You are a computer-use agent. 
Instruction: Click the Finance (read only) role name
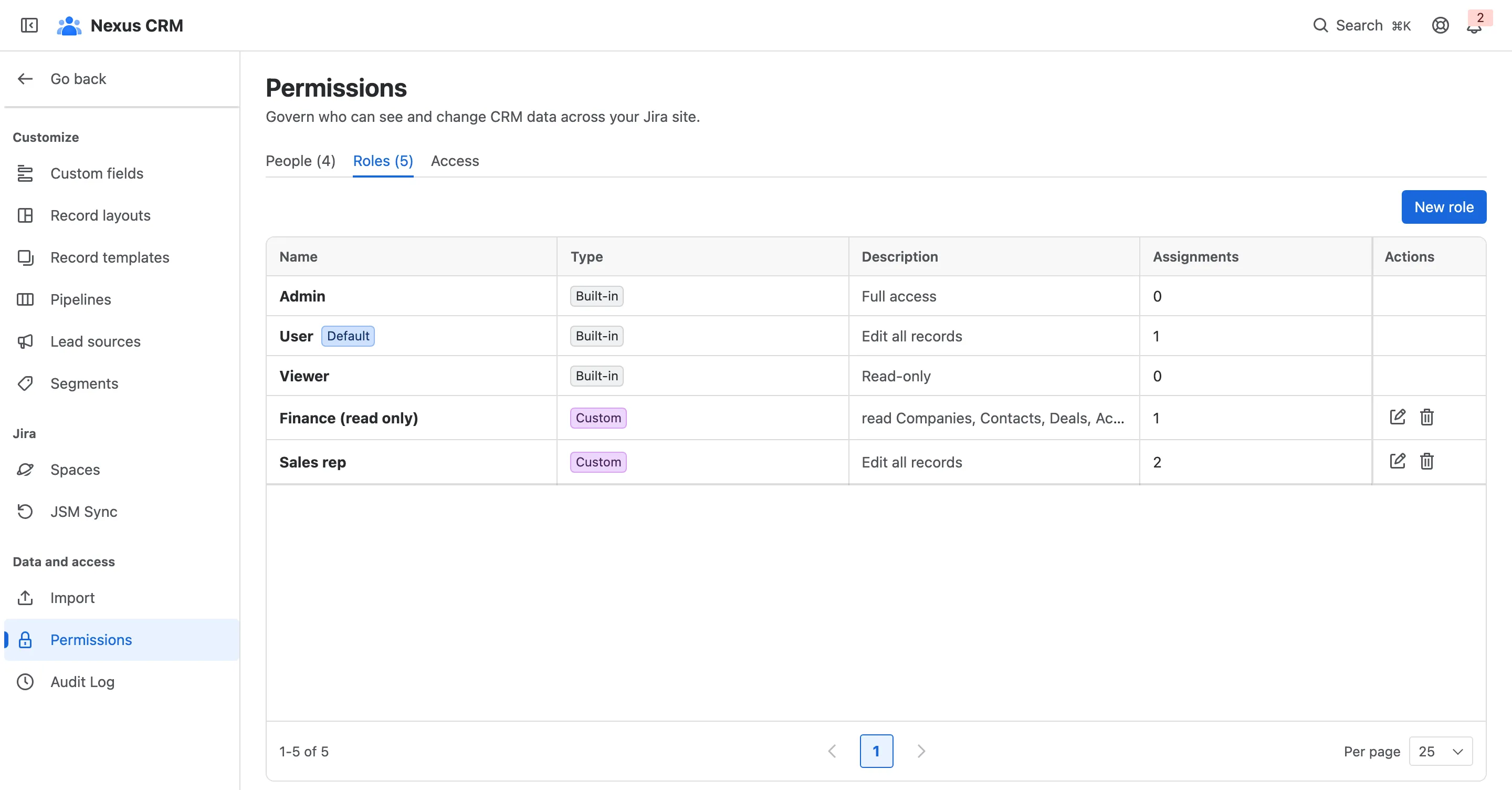[x=349, y=418]
